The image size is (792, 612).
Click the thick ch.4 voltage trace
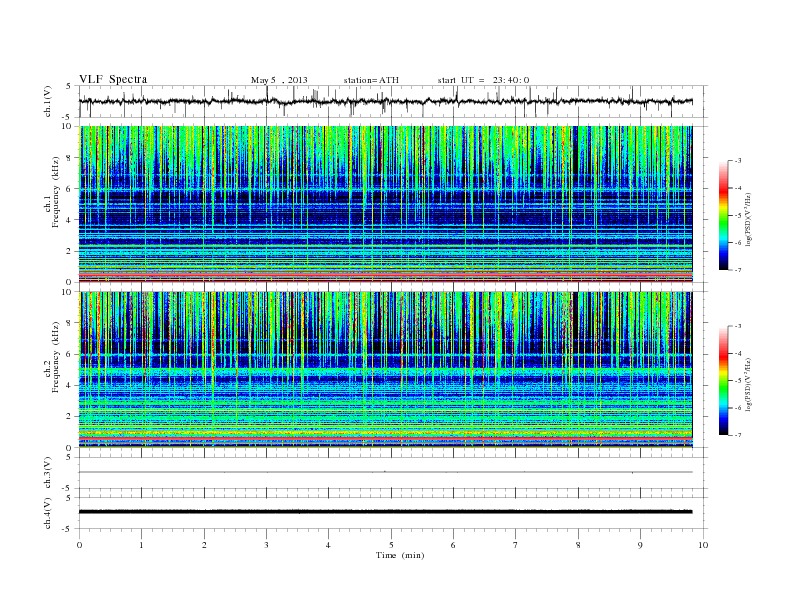[x=386, y=512]
